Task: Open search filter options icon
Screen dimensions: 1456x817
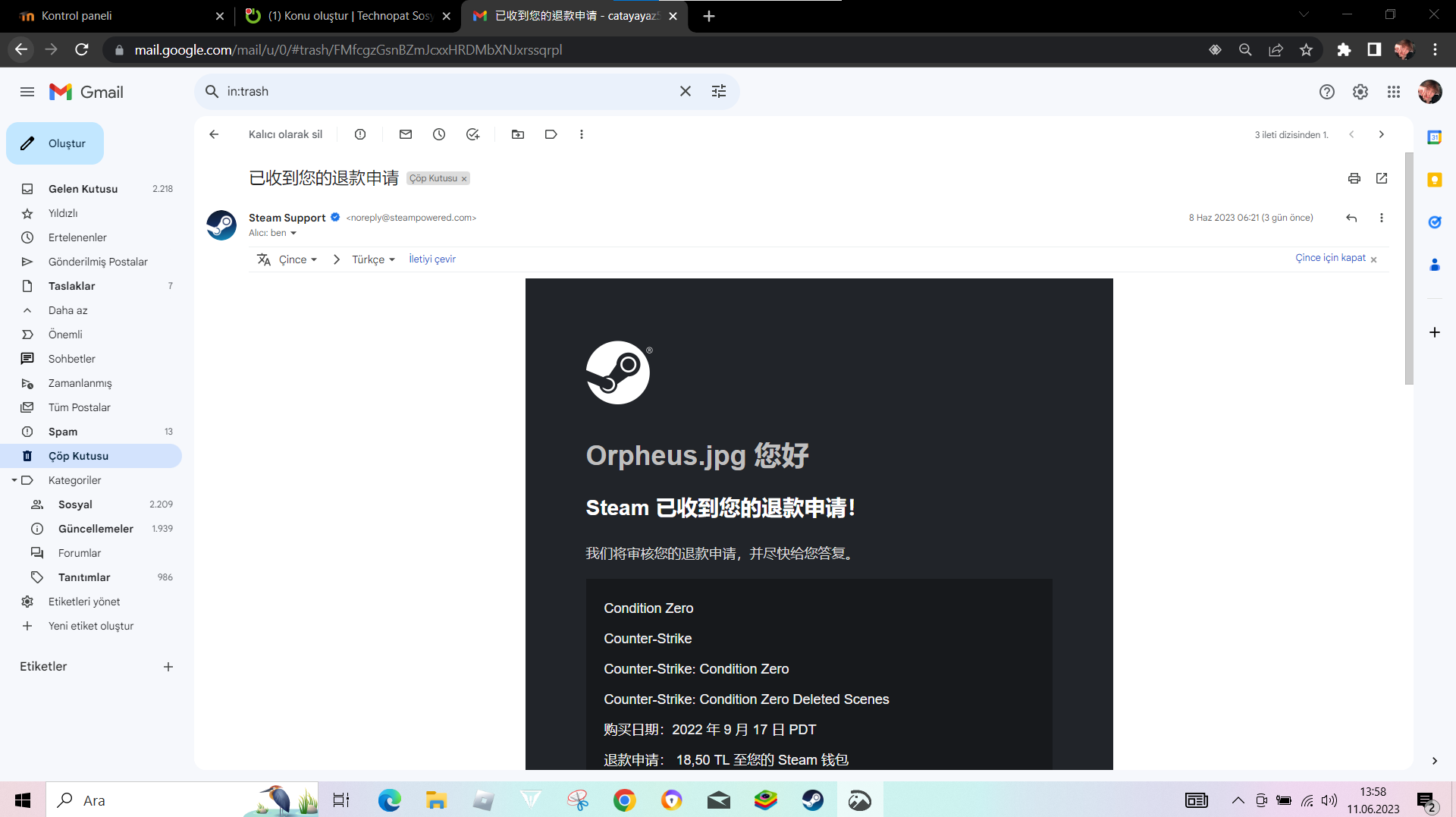Action: point(719,91)
